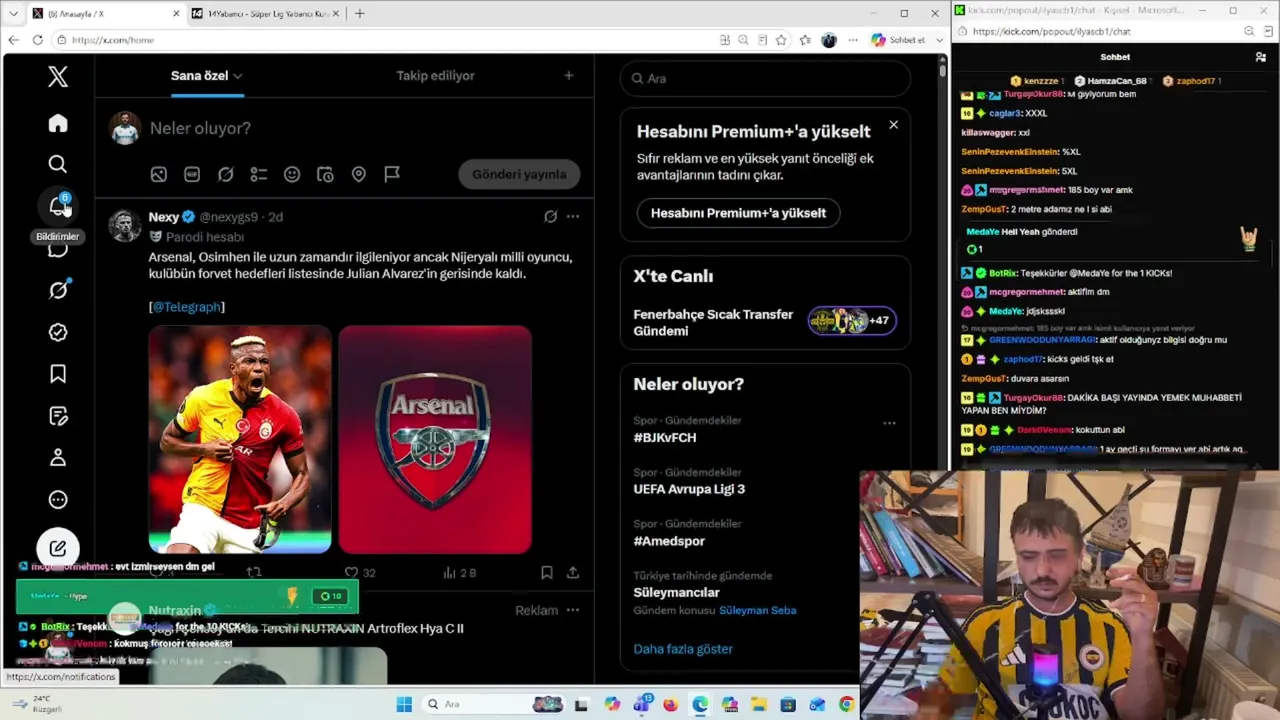Click the Windows Start button
Viewport: 1280px width, 720px height.
tap(404, 704)
